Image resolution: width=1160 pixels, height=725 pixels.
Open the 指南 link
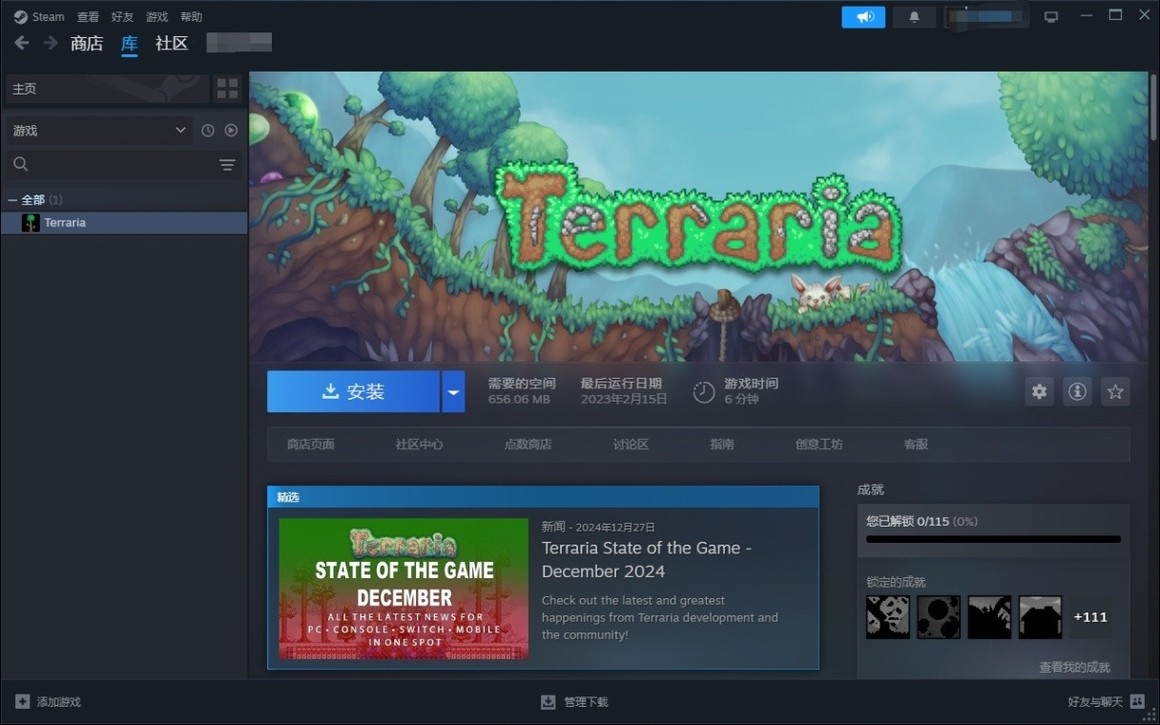[722, 445]
